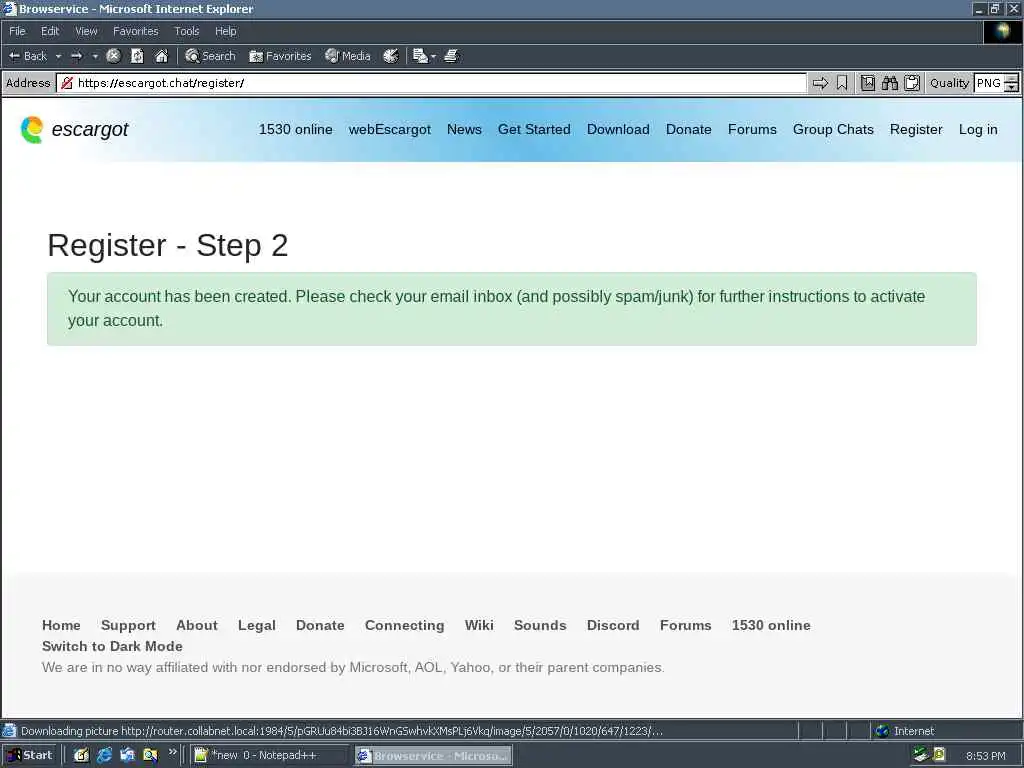Open Forums in the top navigation
Screen dimensions: 1024x768
tap(752, 129)
